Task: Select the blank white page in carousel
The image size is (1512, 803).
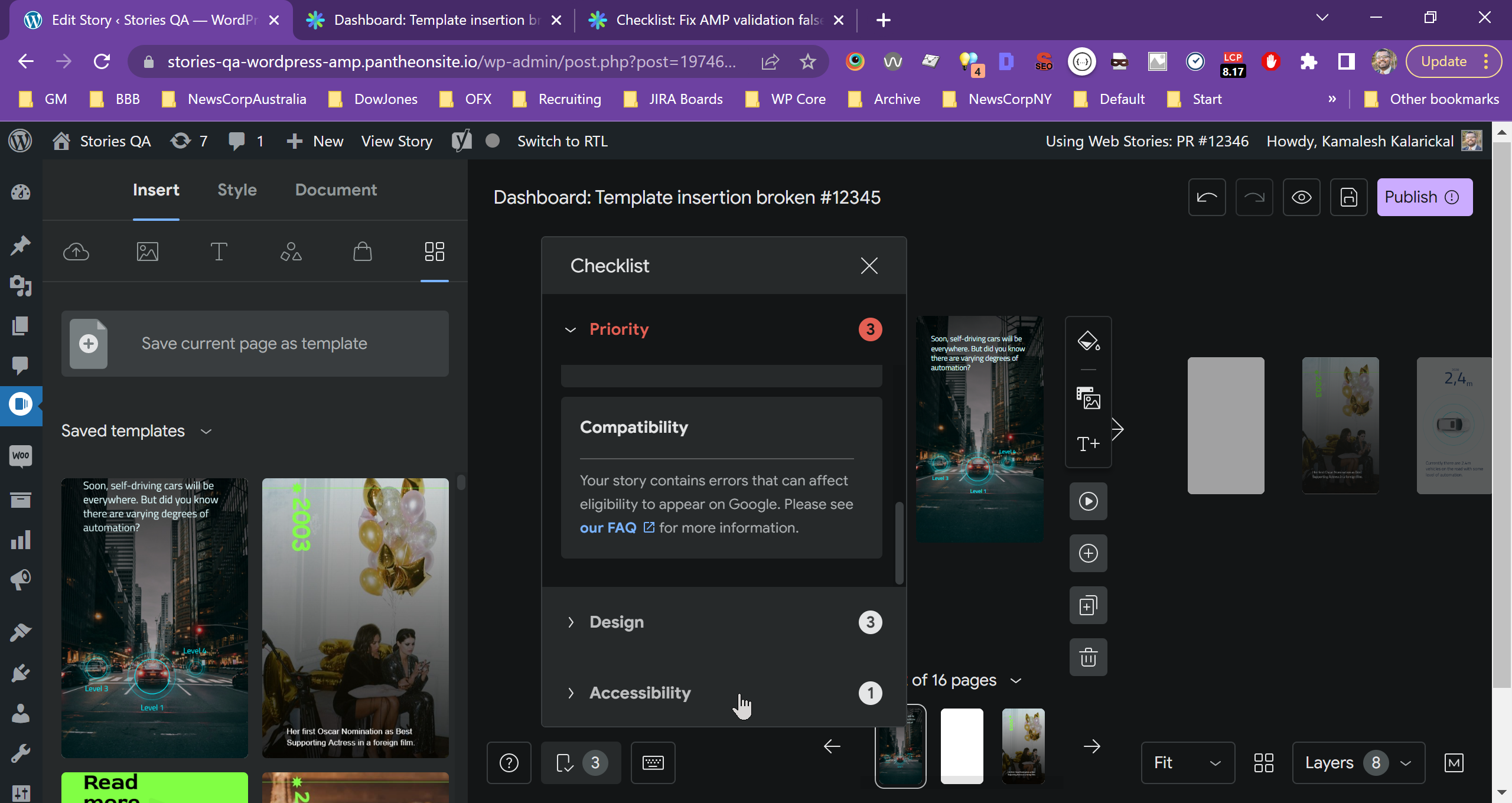Action: point(962,746)
